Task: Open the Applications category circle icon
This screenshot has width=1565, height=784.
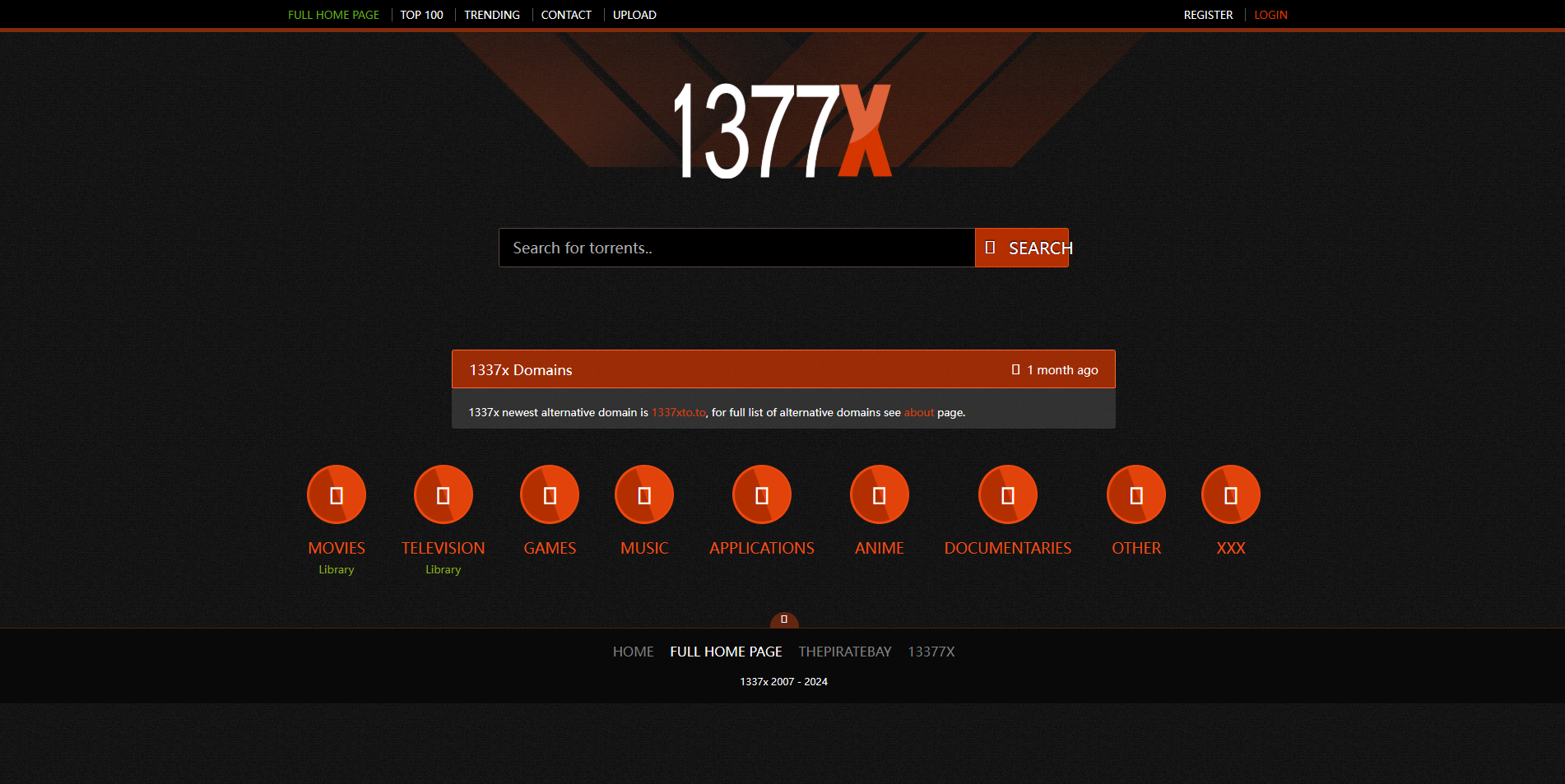Action: point(762,494)
